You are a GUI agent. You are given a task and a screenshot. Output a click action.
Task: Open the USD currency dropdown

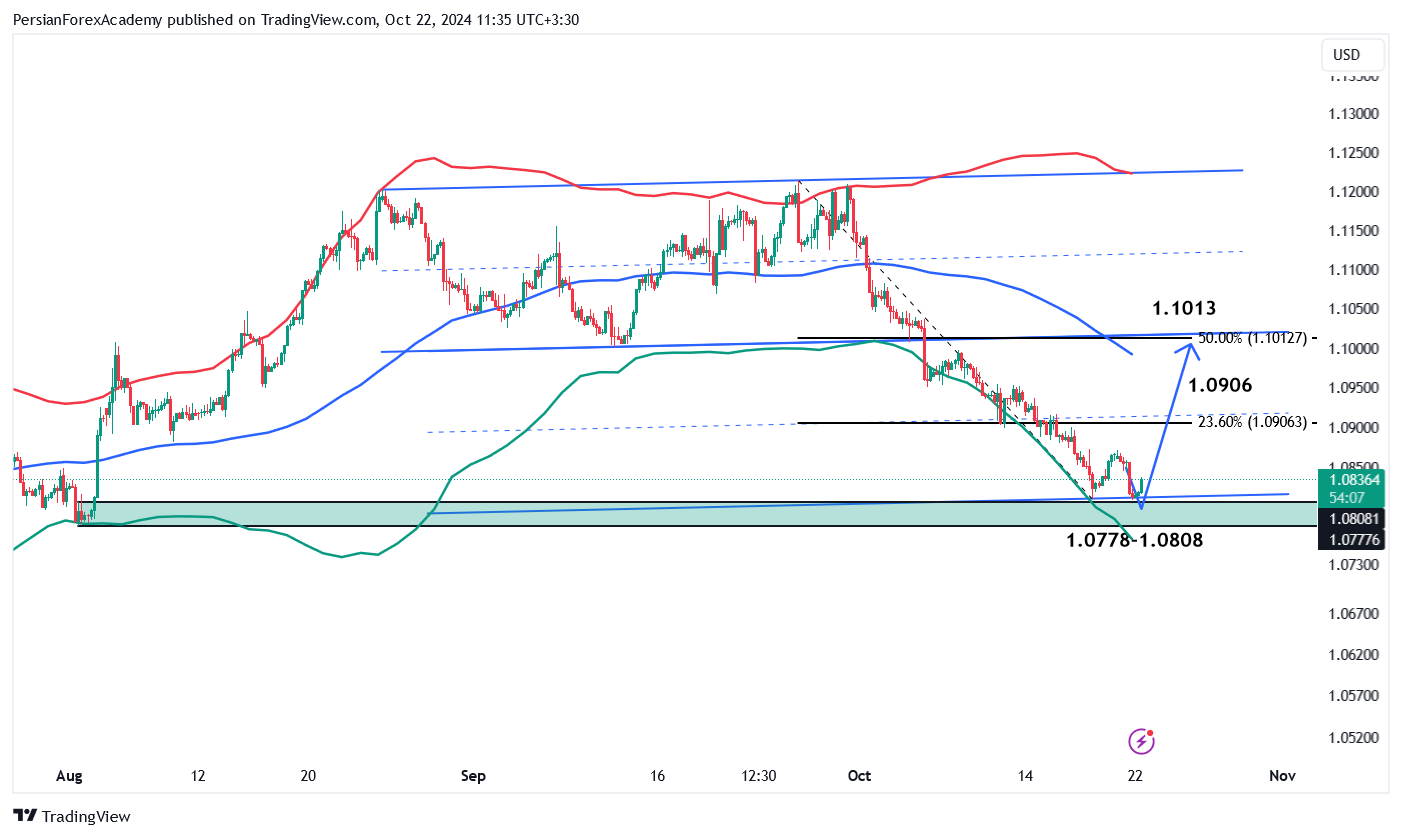click(x=1353, y=54)
